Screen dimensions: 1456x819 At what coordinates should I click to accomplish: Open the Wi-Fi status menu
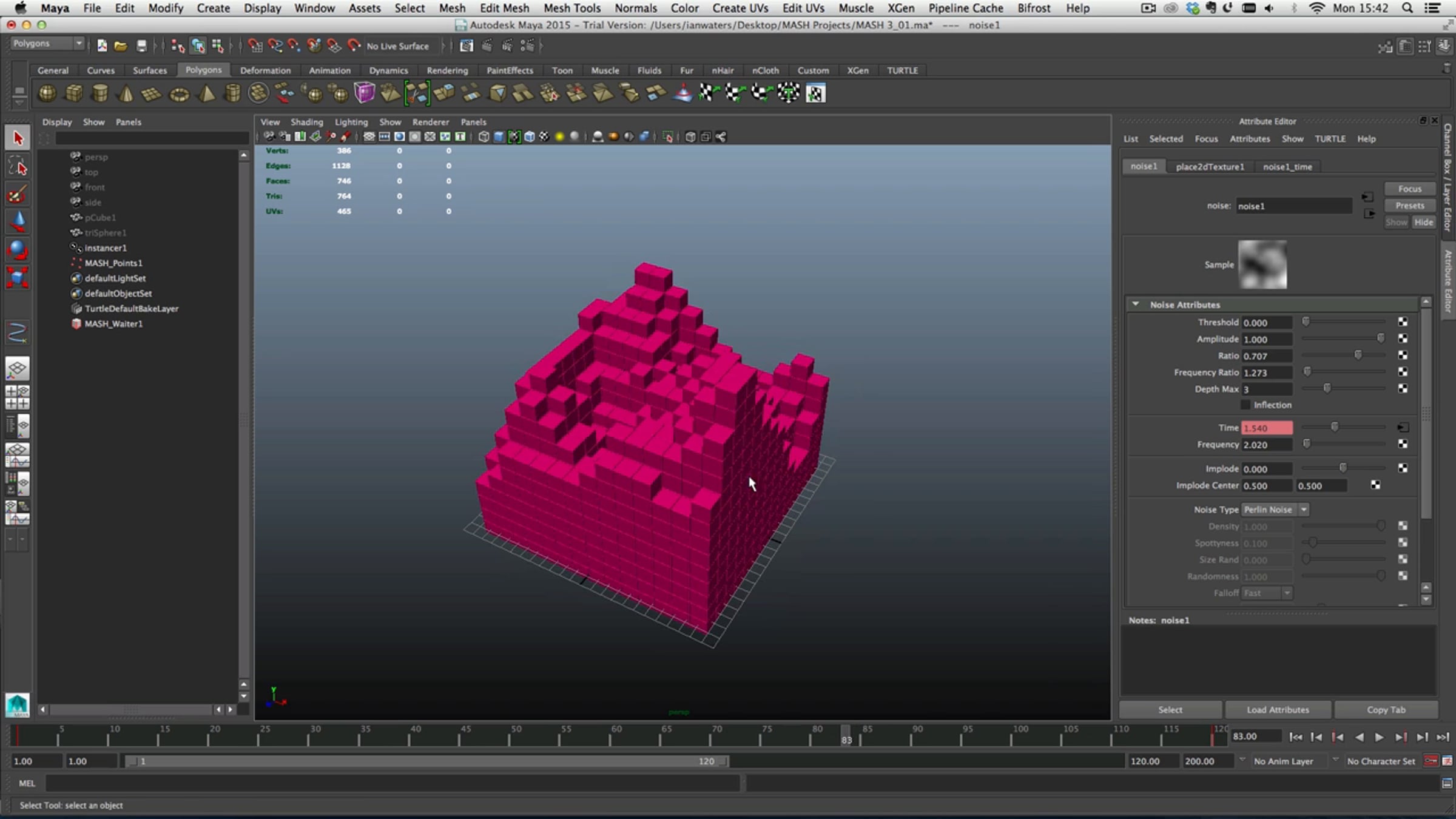[1317, 8]
